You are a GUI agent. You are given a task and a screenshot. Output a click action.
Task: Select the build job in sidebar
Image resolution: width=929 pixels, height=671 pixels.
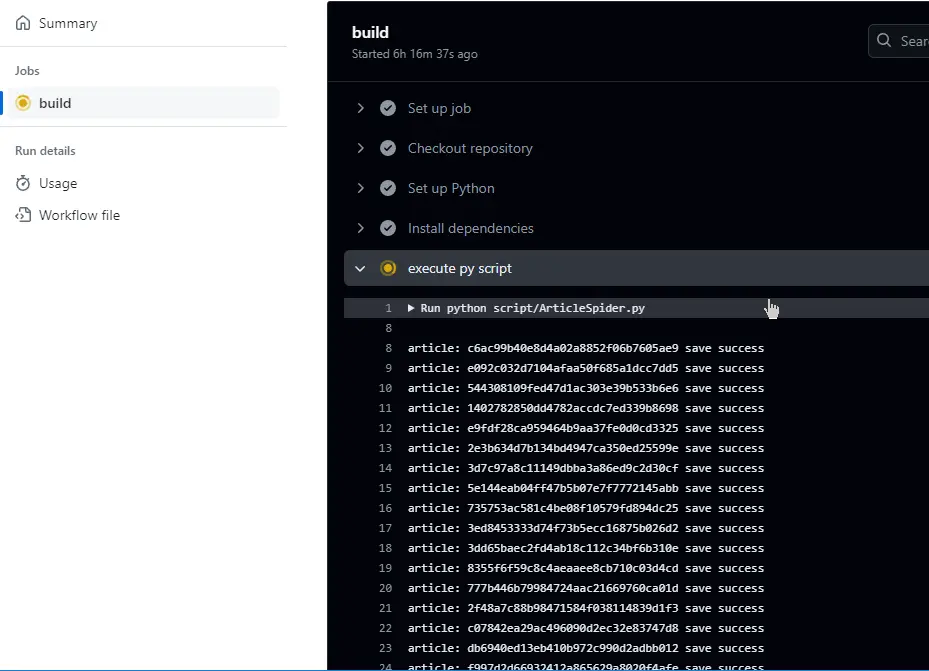click(143, 103)
